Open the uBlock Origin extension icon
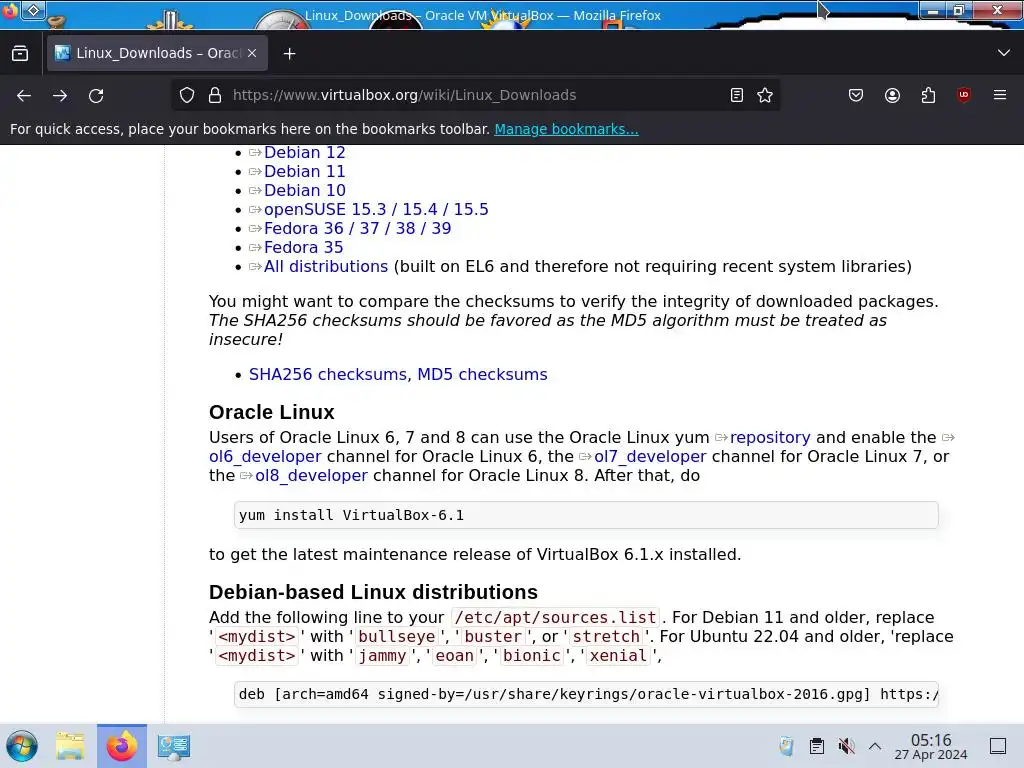The height and width of the screenshot is (768, 1024). [964, 95]
